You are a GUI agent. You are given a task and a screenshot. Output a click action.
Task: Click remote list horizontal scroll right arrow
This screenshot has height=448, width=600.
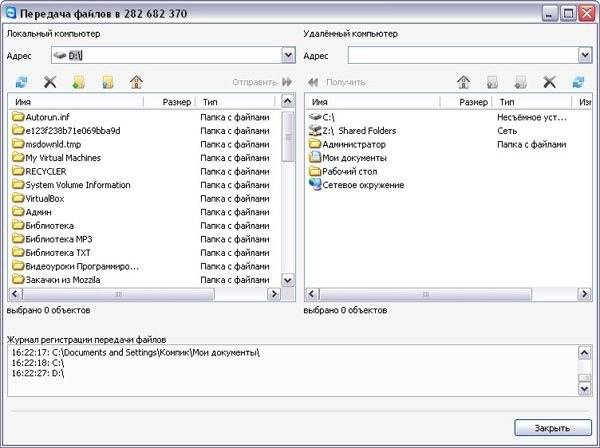(584, 294)
